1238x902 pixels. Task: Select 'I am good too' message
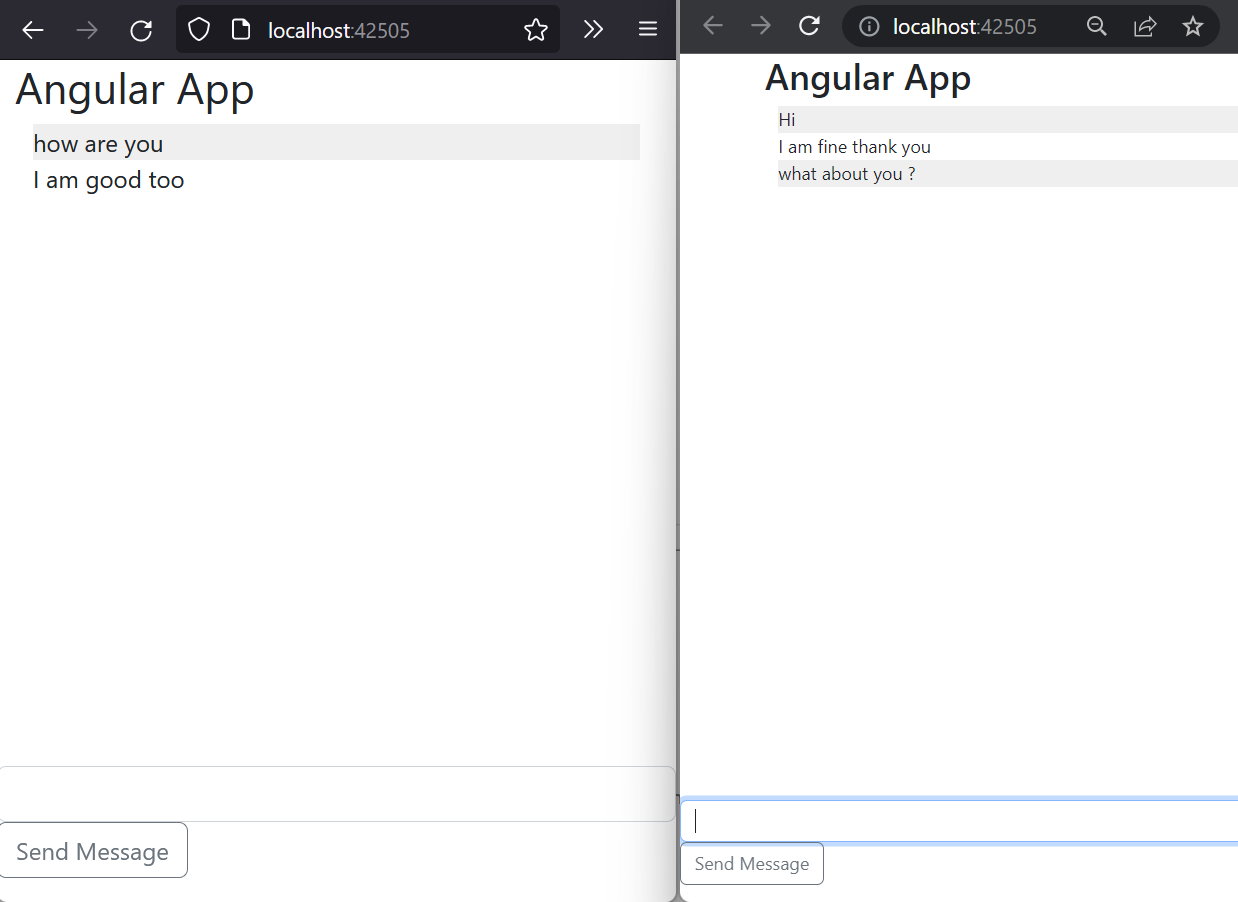click(336, 180)
